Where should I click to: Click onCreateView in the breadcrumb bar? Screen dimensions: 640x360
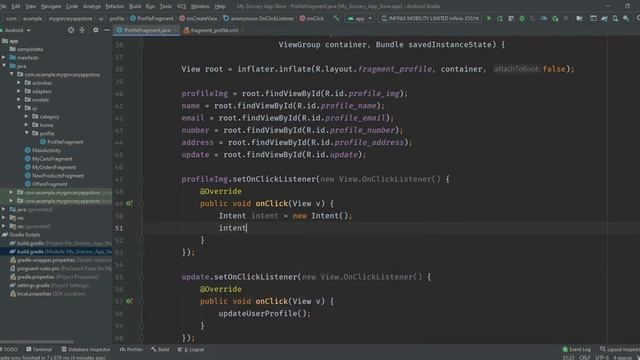pos(199,18)
